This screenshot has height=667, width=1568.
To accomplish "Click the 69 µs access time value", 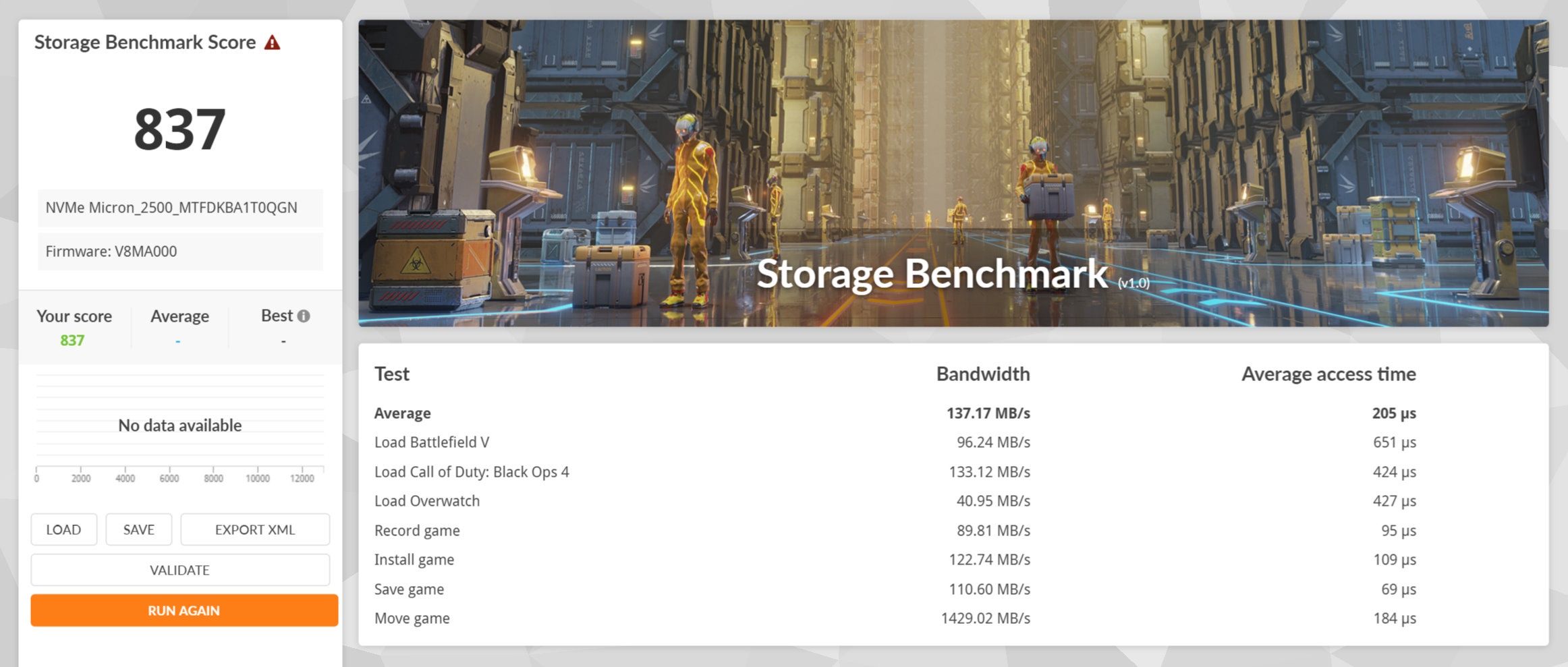I will click(x=1399, y=589).
